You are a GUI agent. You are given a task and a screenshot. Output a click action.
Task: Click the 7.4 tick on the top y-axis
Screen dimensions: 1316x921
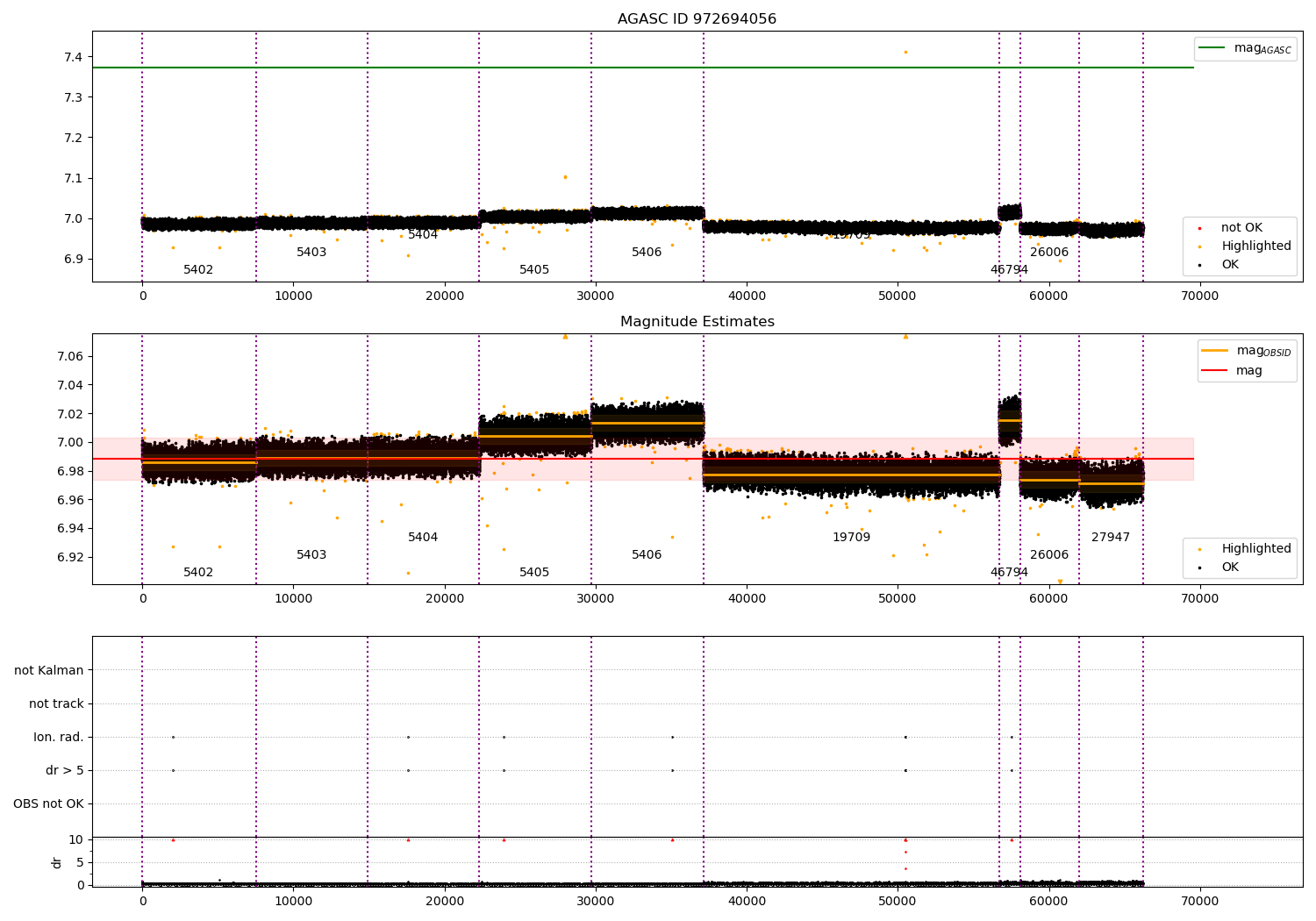tap(73, 57)
